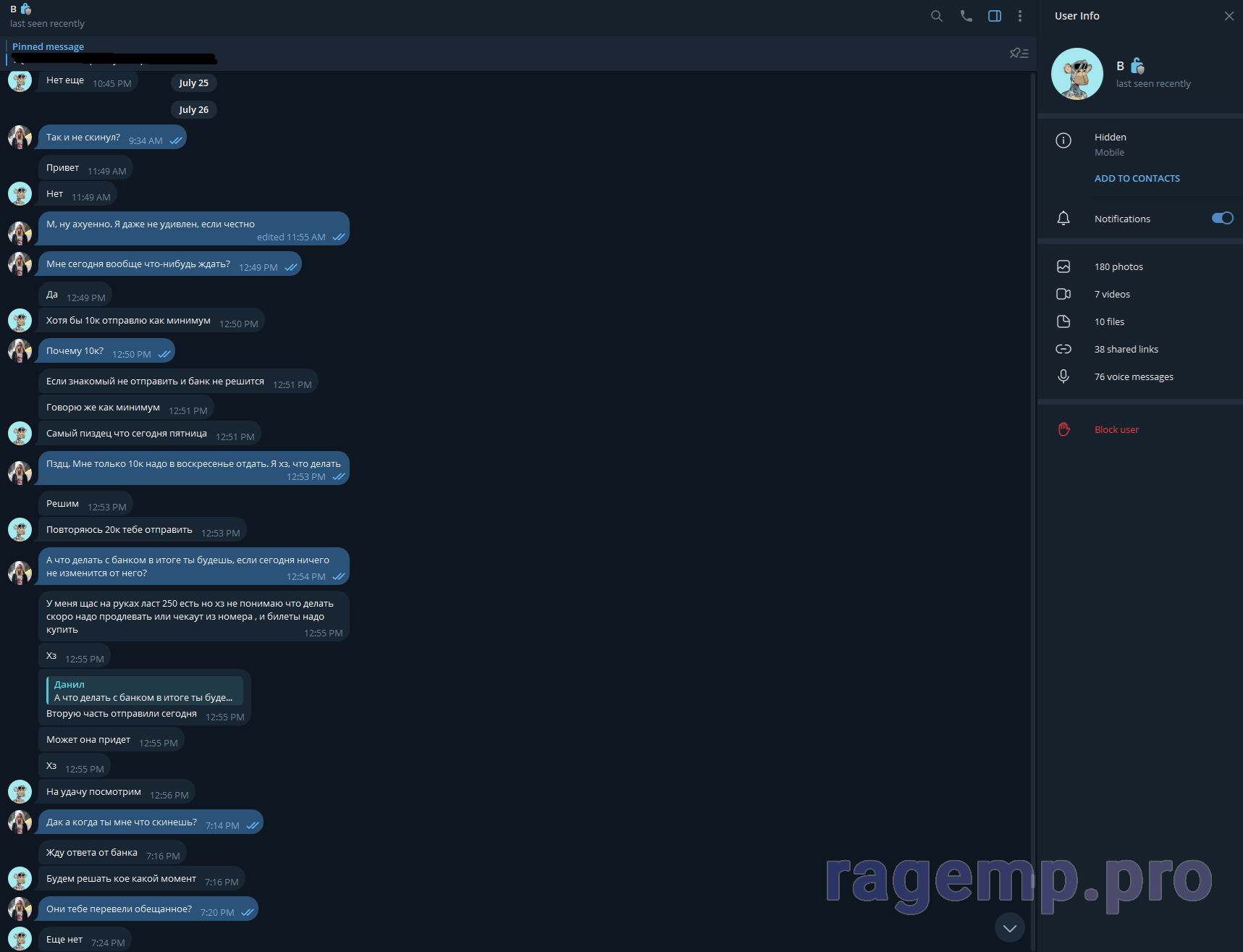Toggle the right sidebar panel icon
Screen dimensions: 1243x952
pyautogui.click(x=995, y=16)
